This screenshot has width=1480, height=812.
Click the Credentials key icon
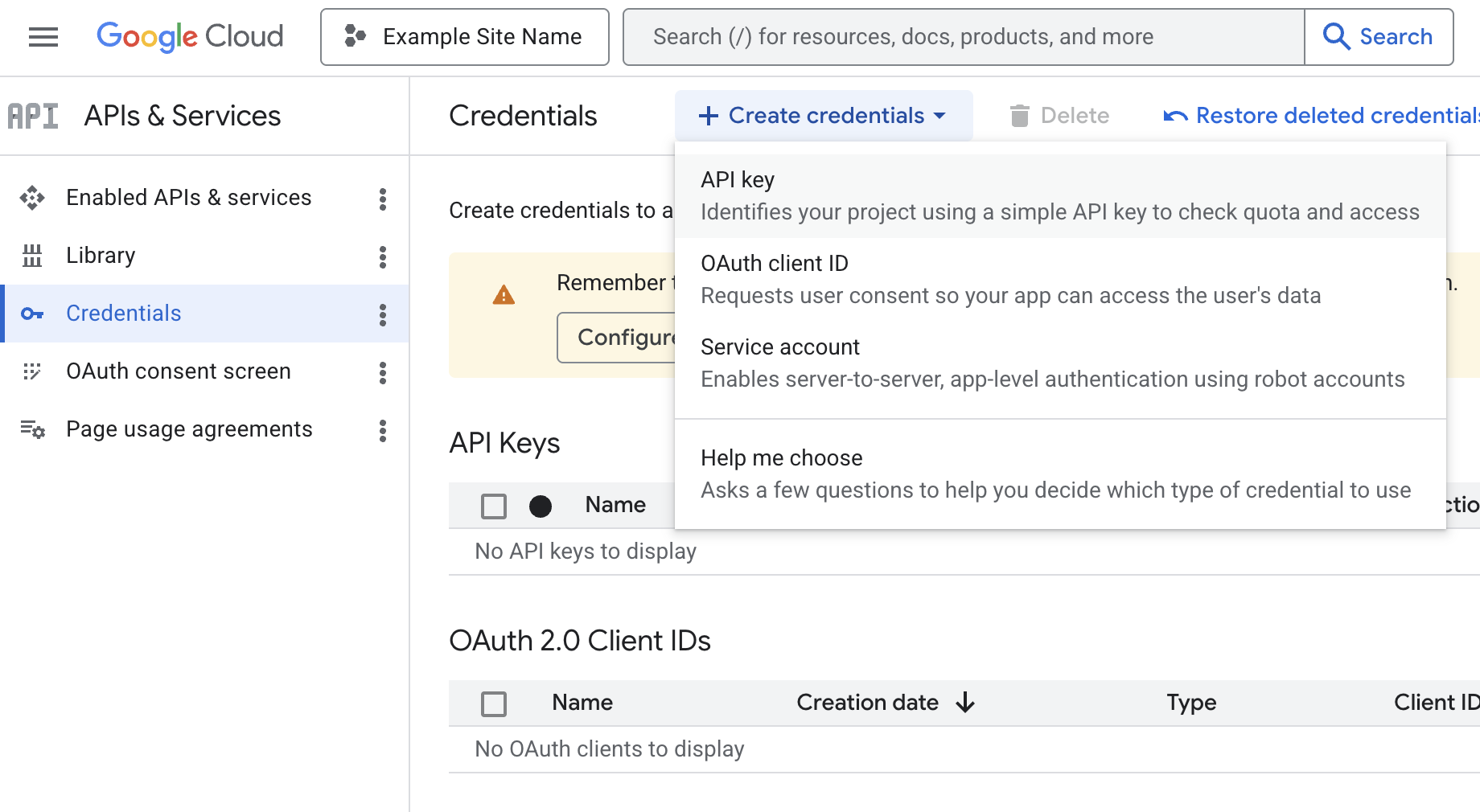[x=32, y=314]
